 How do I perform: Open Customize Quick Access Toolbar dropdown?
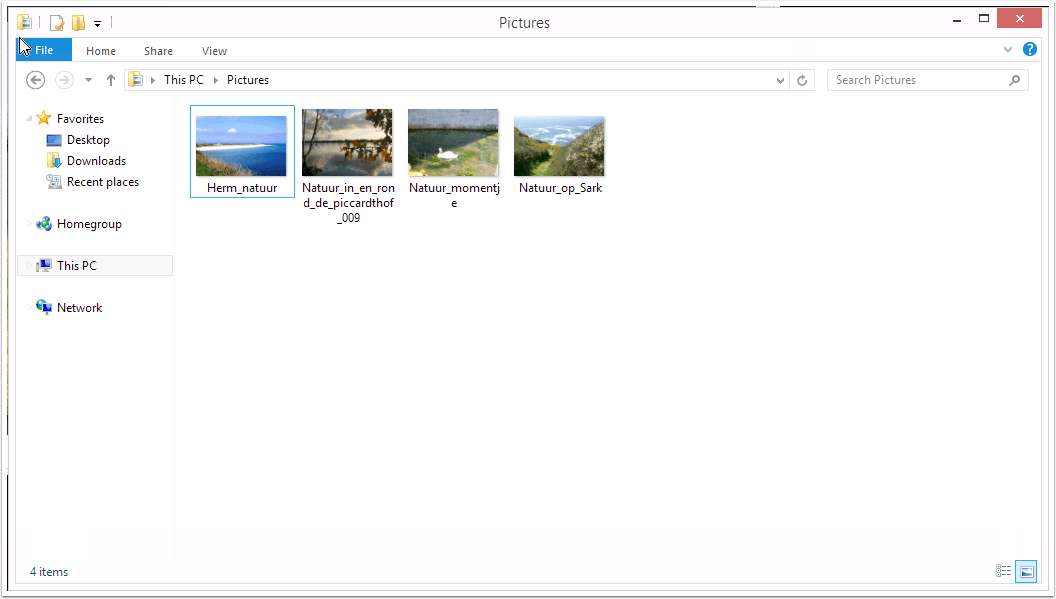98,23
